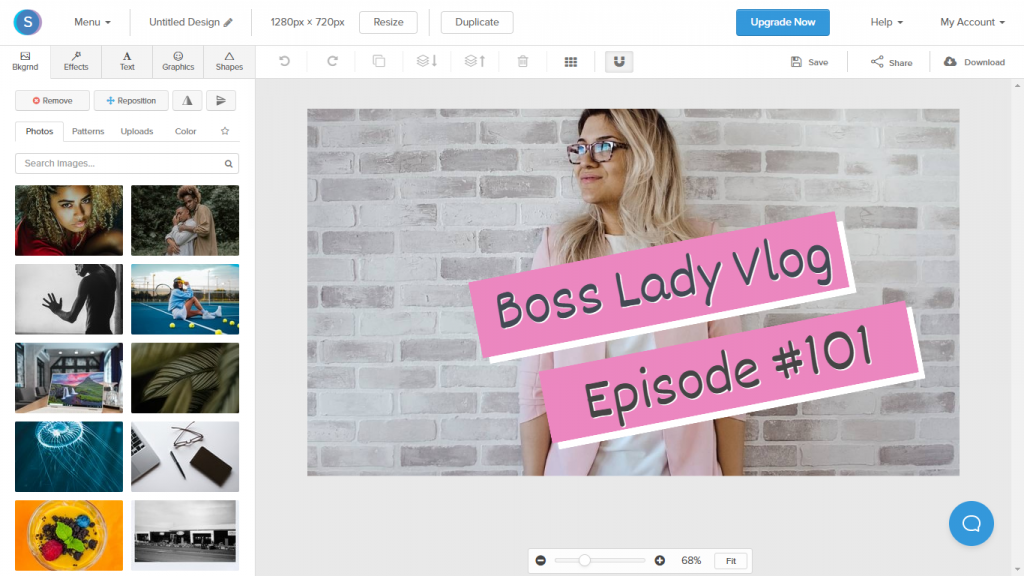Screen dimensions: 1024x576
Task: Show favorite images via the star
Action: [x=226, y=131]
